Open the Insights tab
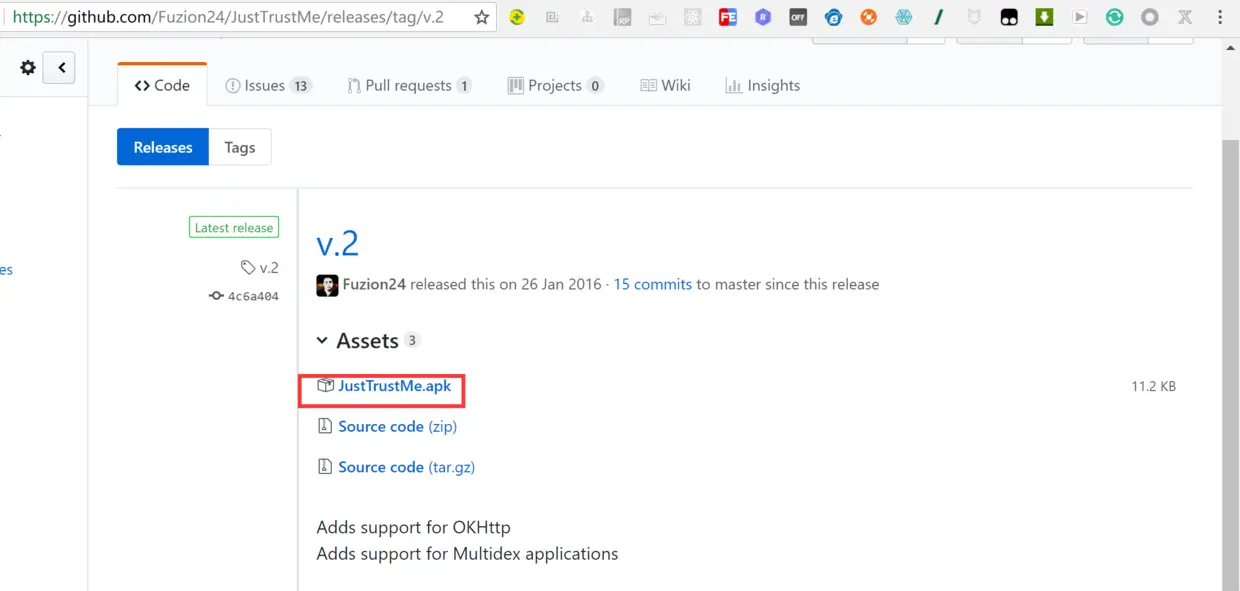This screenshot has height=591, width=1240. point(763,85)
